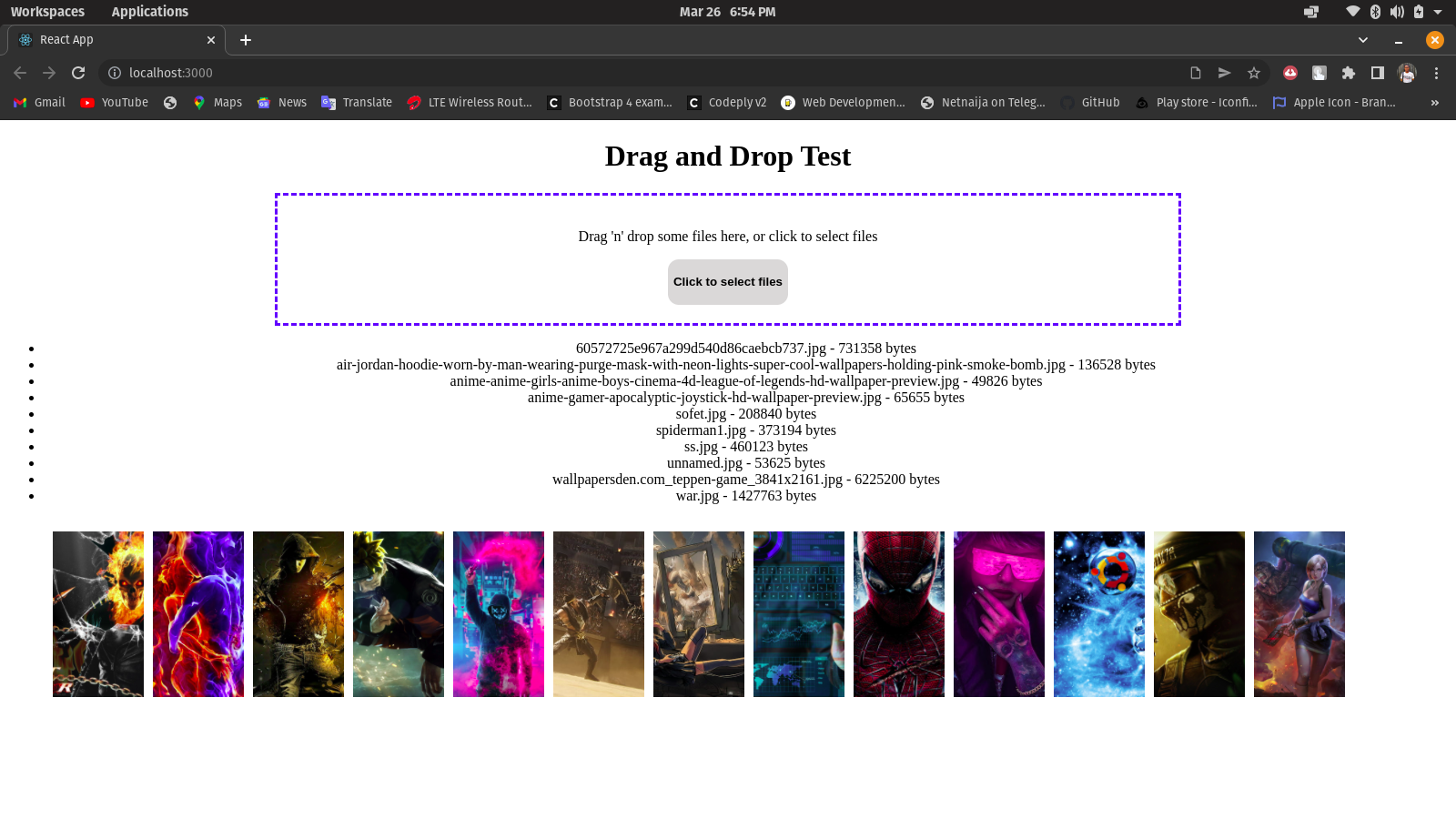This screenshot has height=819, width=1456.
Task: Show more bookmarks chevron
Action: [x=1435, y=103]
